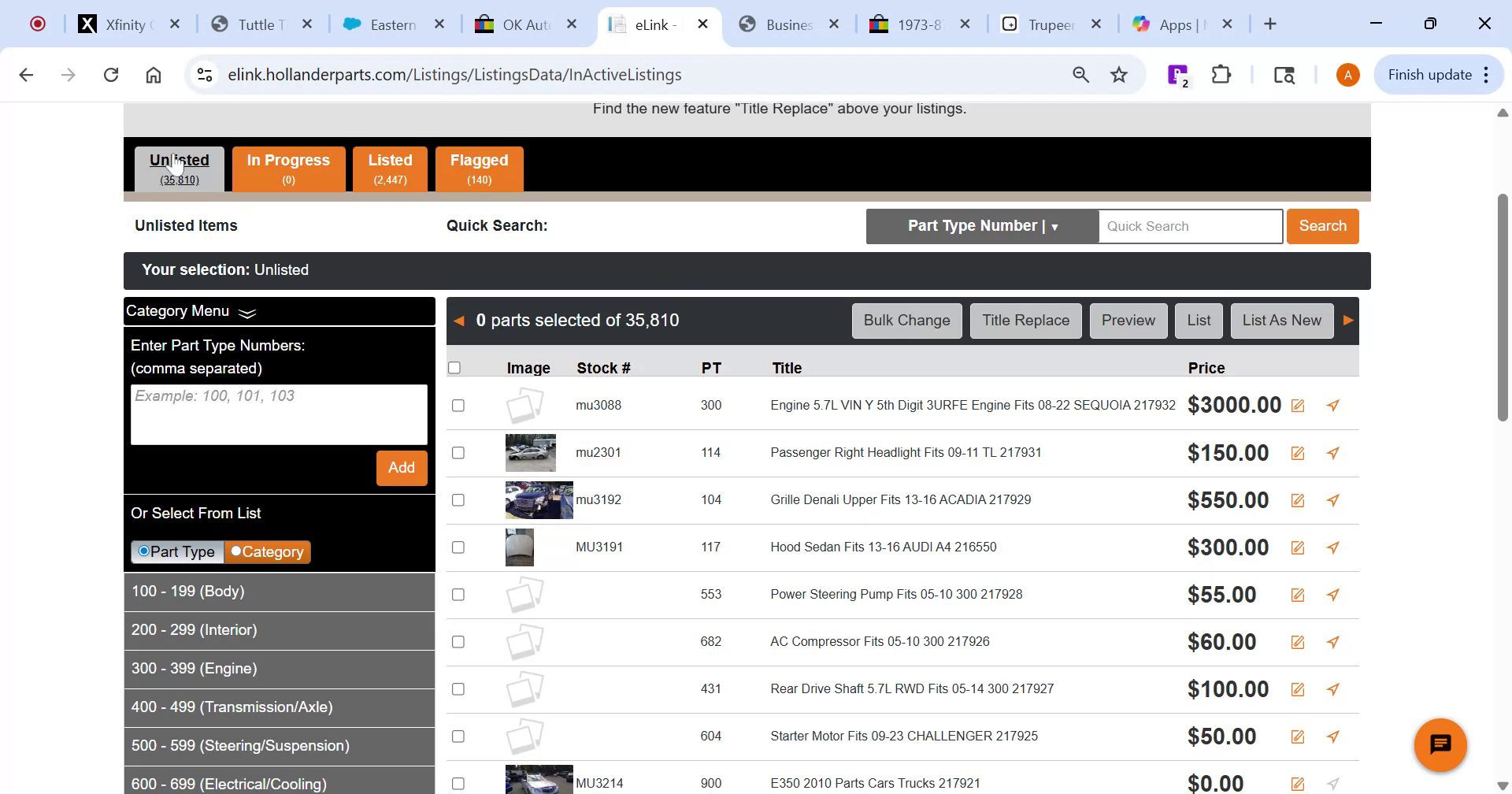Edit price of Engine 5.7L SEQUOIA listing
The image size is (1512, 794).
pyautogui.click(x=1298, y=405)
